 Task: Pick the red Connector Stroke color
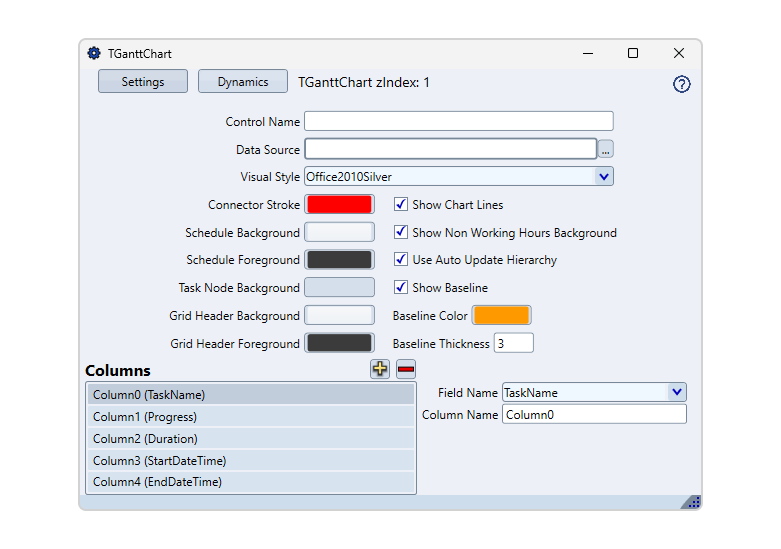tap(339, 204)
